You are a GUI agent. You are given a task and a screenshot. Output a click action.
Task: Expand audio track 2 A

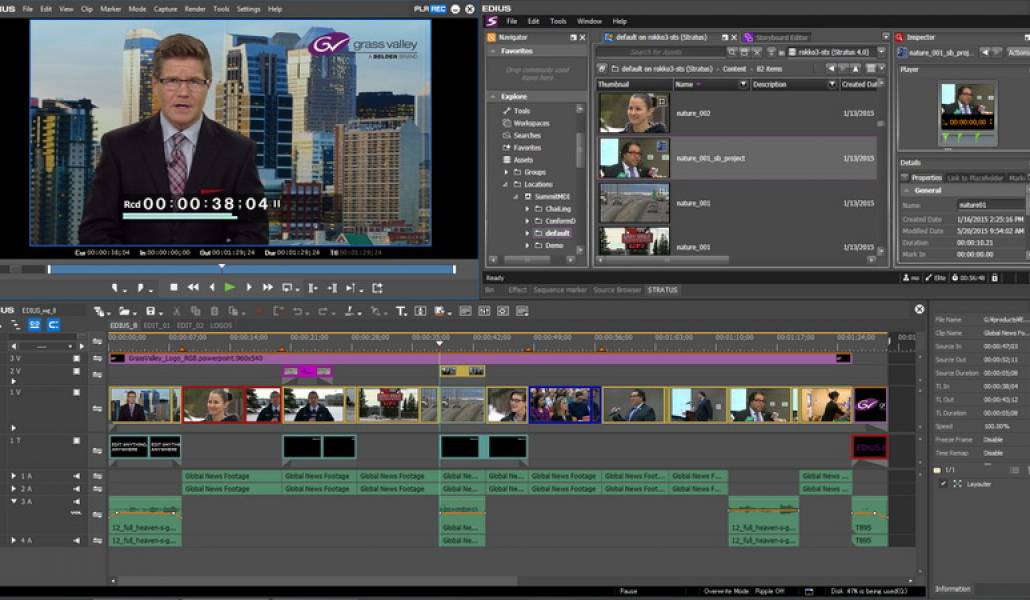13,489
